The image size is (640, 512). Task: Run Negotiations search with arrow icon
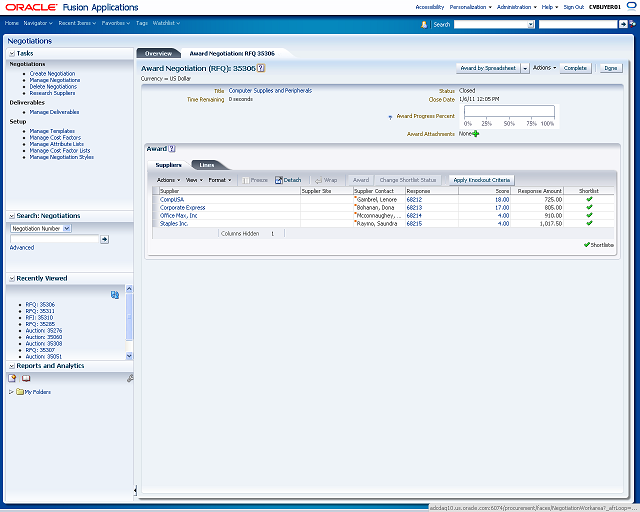(104, 239)
